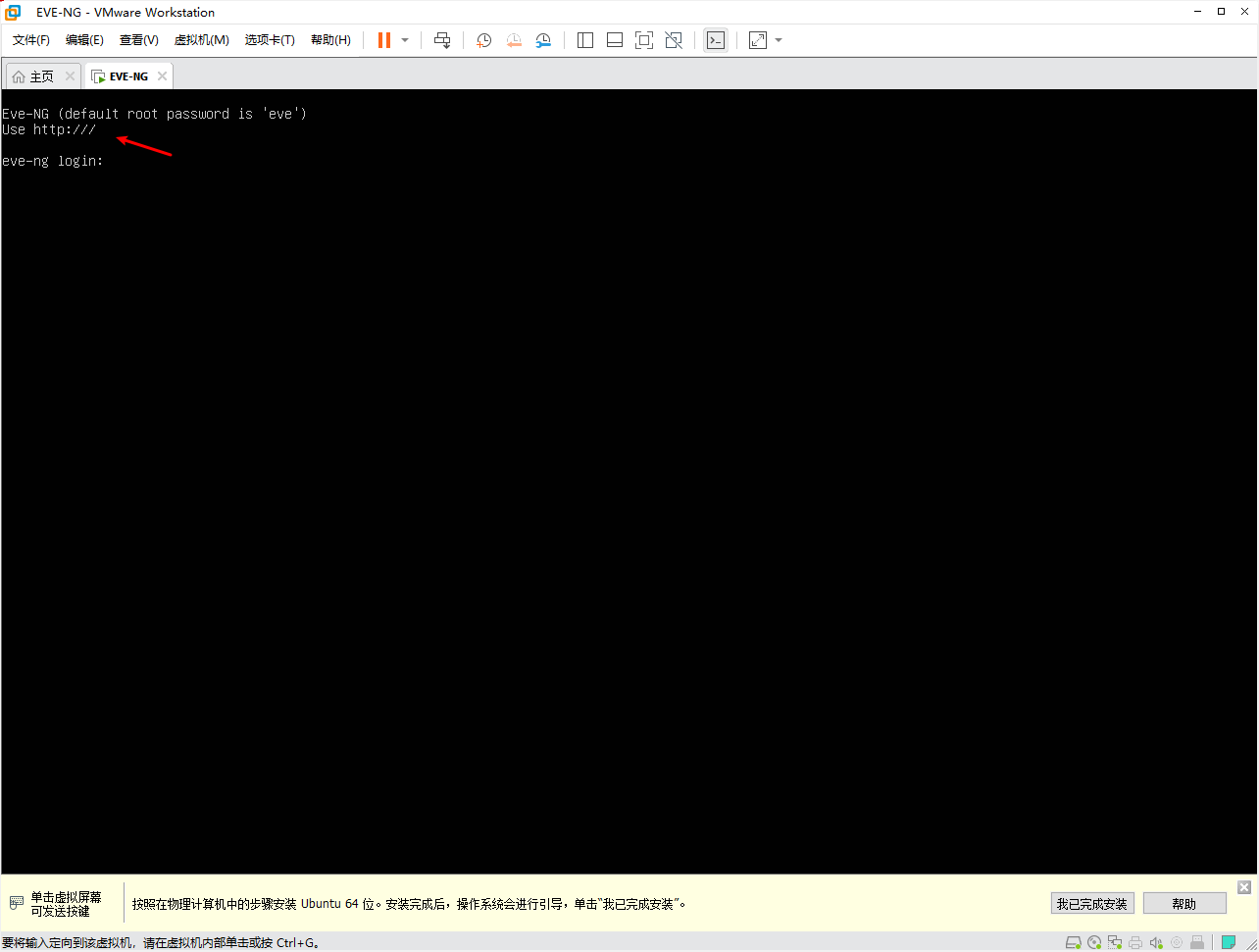This screenshot has height=952, width=1259.
Task: Click the 帮助 button in install bar
Action: pos(1183,904)
